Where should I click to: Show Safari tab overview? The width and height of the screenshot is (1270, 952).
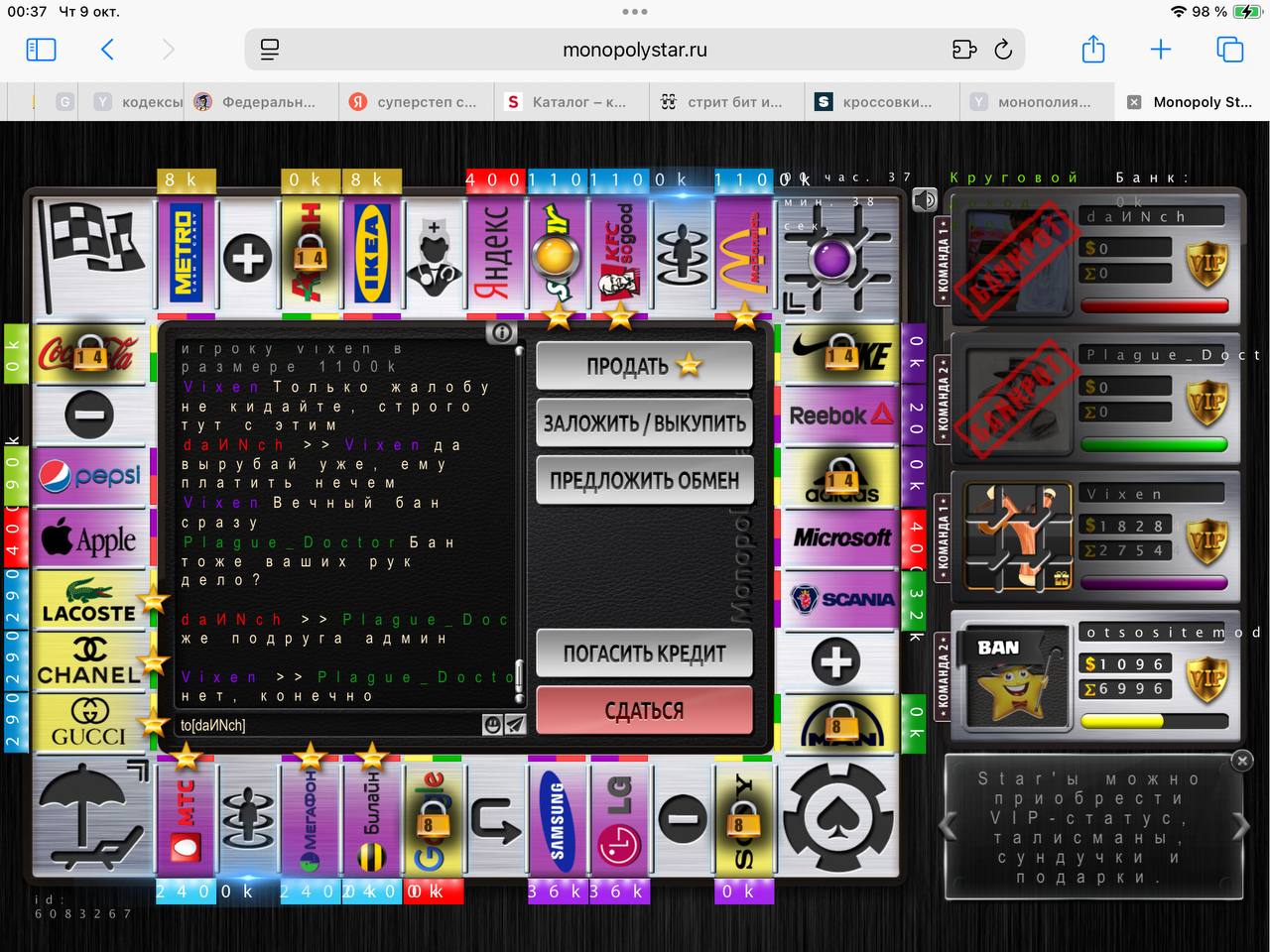click(1230, 50)
